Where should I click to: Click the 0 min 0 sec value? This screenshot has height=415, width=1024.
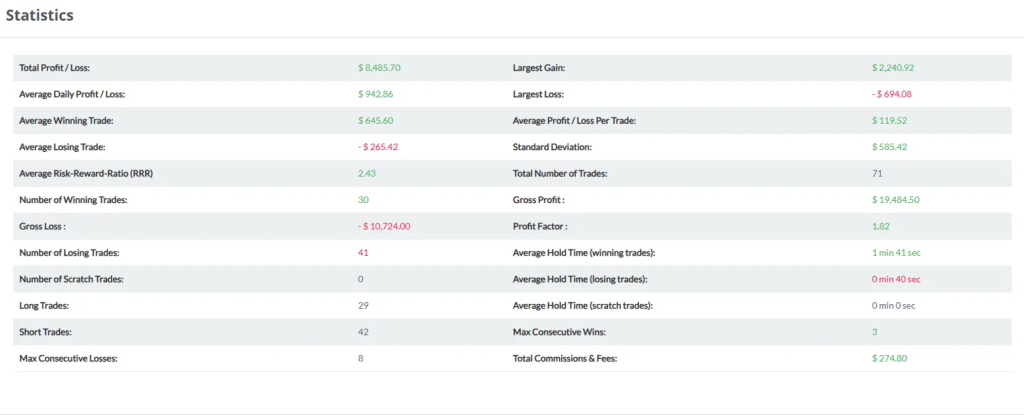[893, 305]
